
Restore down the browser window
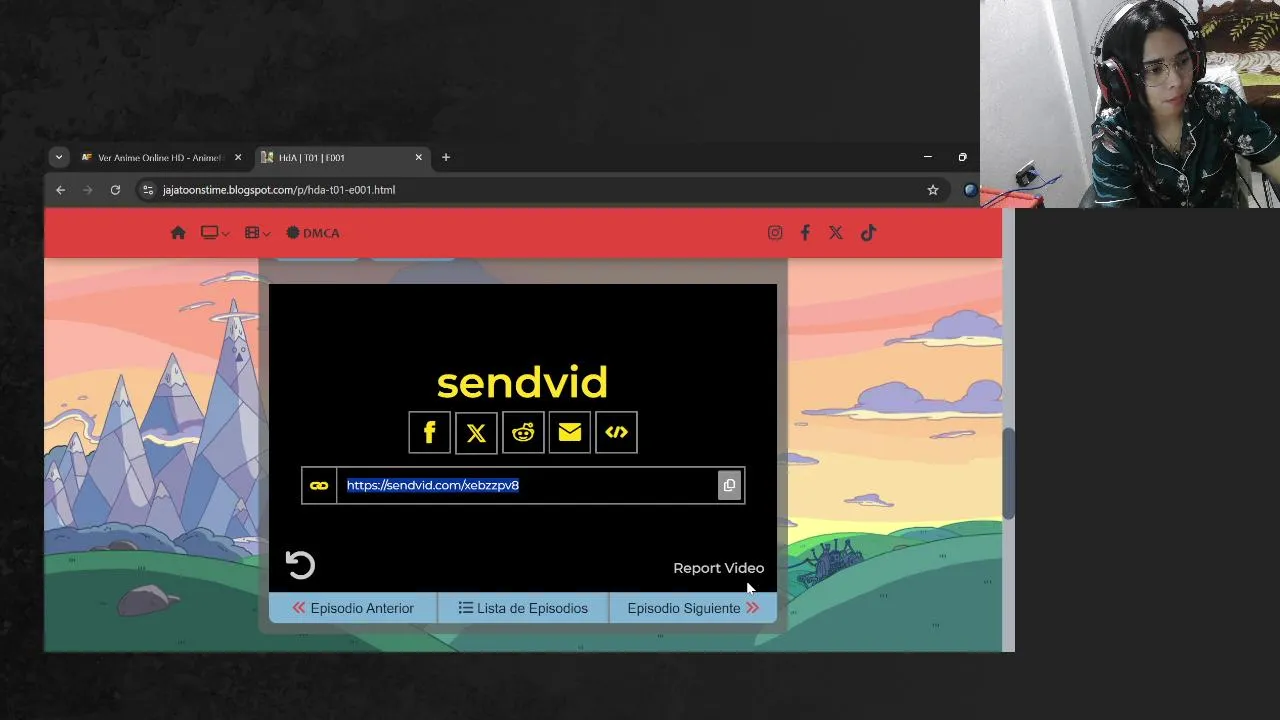coord(962,157)
